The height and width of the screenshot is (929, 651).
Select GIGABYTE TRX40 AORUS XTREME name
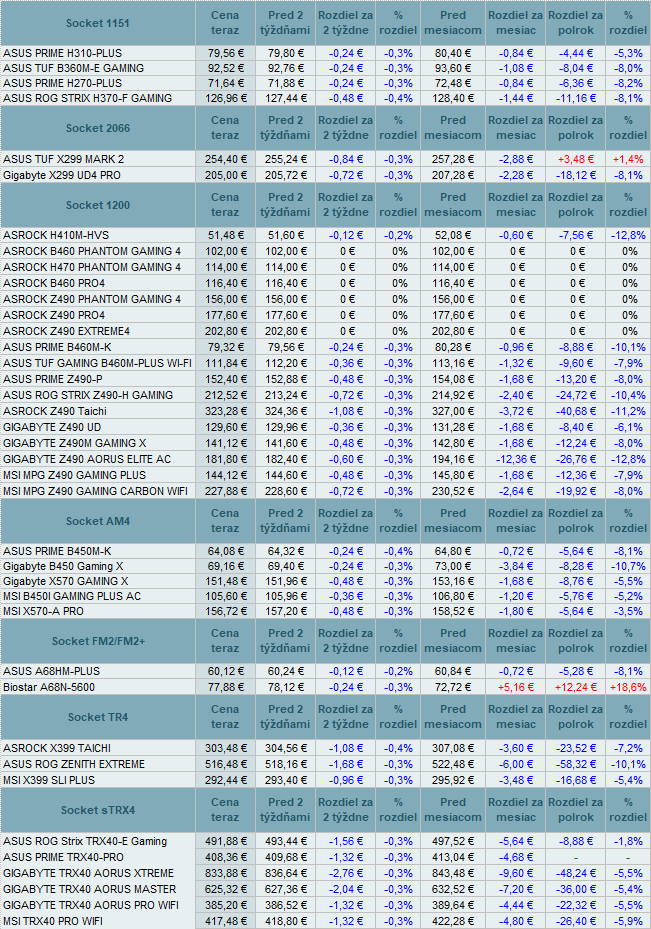pyautogui.click(x=88, y=873)
